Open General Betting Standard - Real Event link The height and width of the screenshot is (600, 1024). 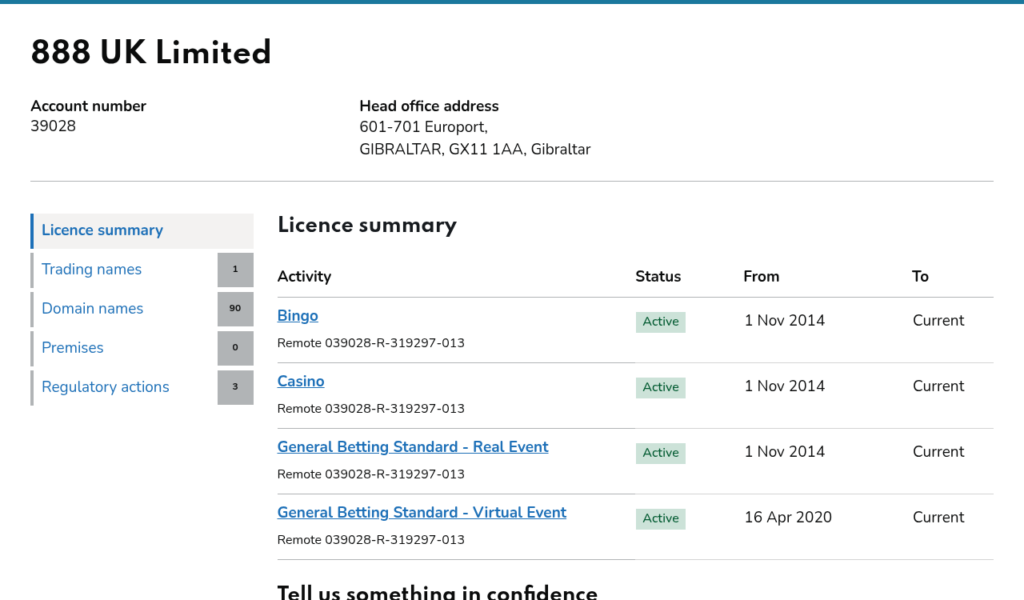pyautogui.click(x=413, y=447)
